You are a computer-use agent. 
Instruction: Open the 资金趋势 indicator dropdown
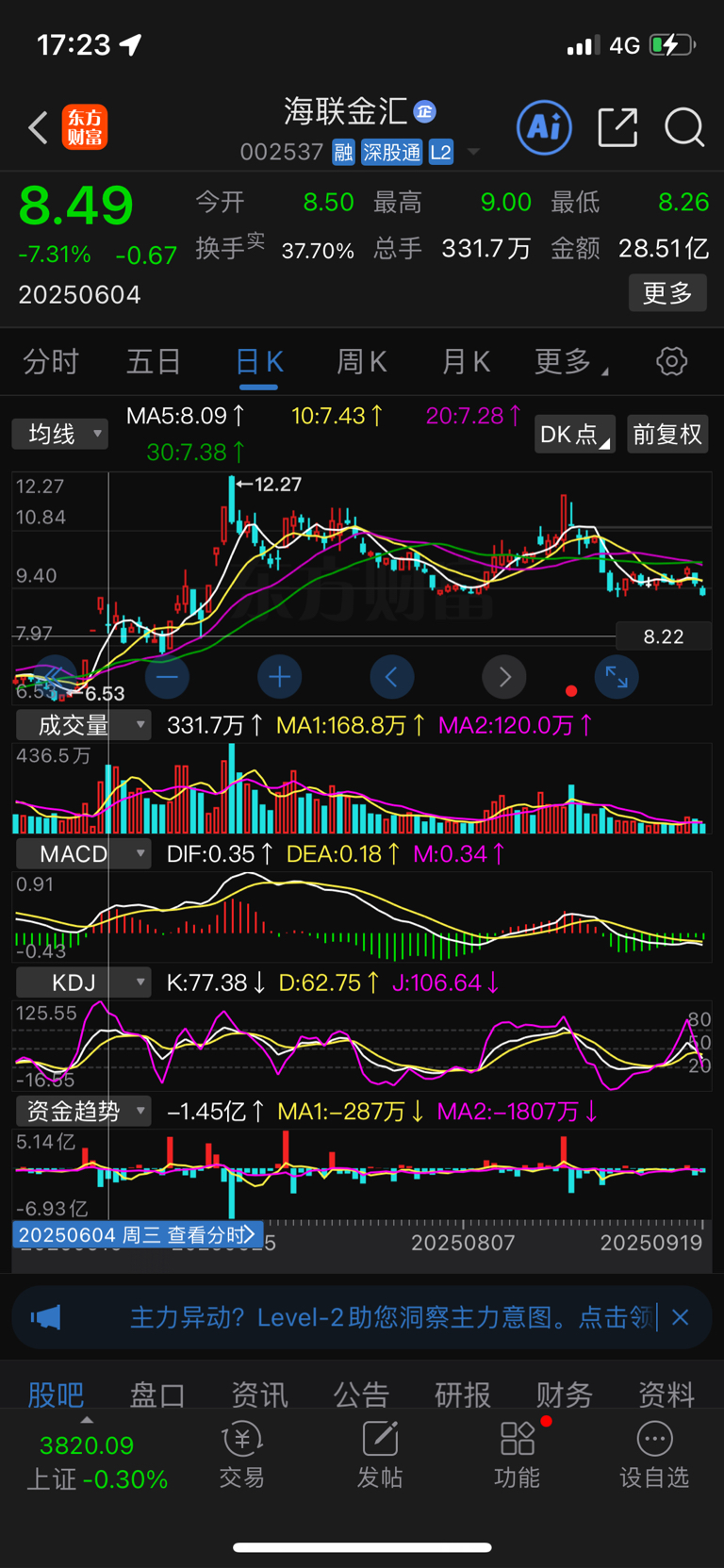coord(83,1111)
